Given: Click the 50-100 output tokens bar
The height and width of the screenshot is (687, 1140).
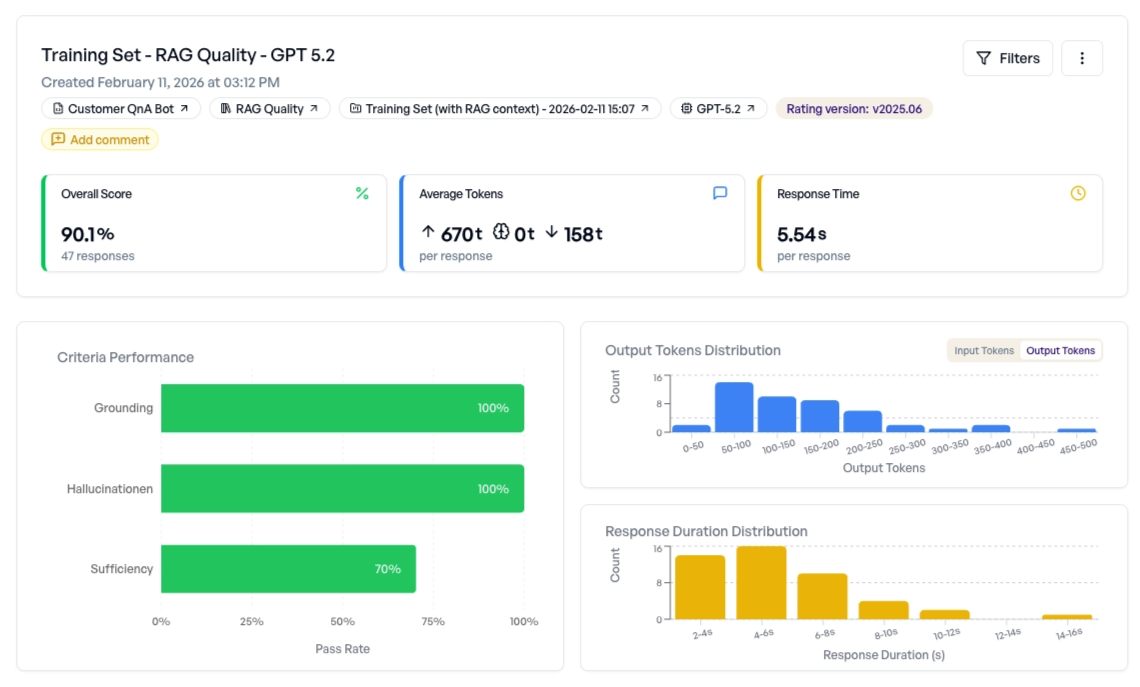Looking at the screenshot, I should click(734, 407).
